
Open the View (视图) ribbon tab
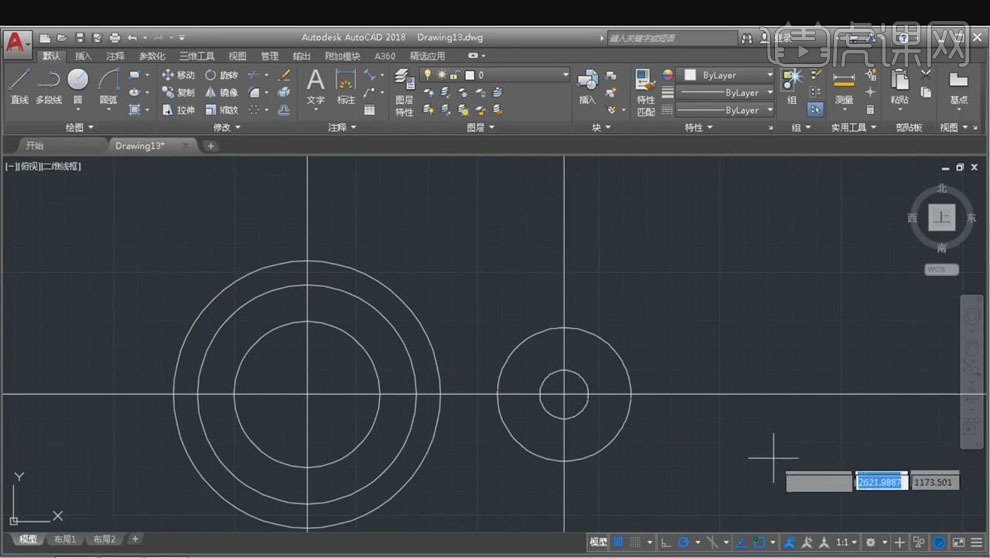237,56
